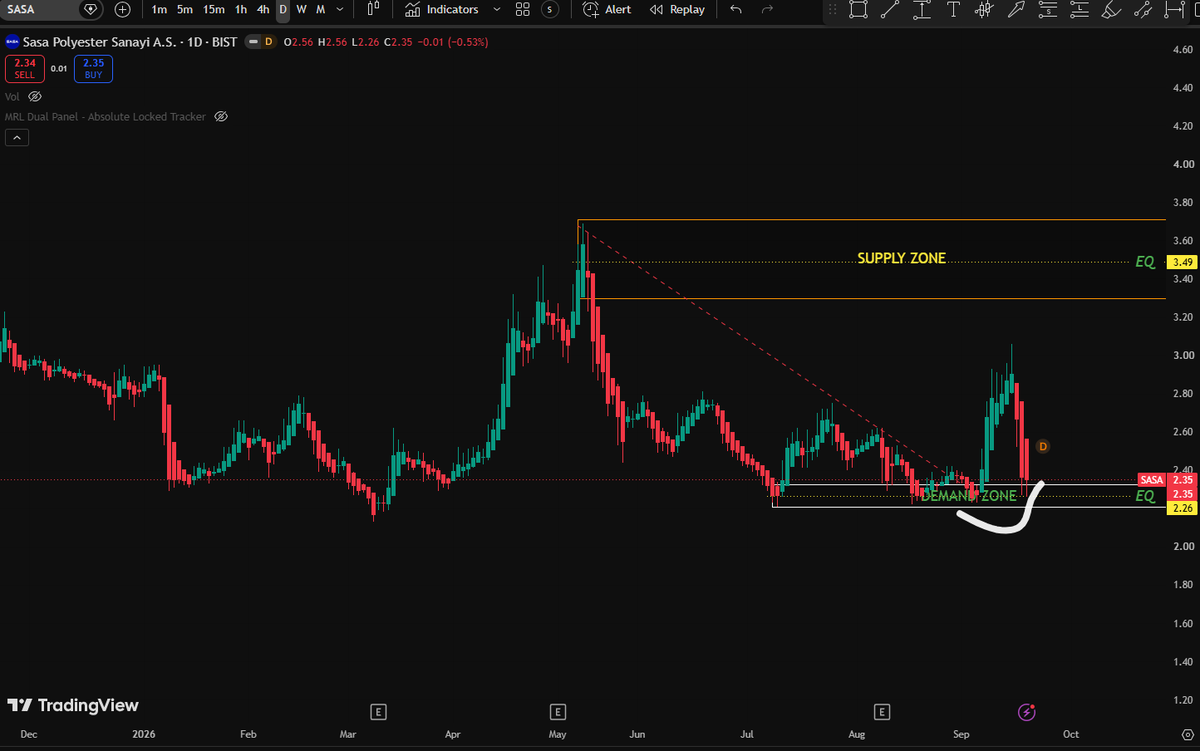Click the circular S button in the top toolbar
1200x751 pixels.
tap(550, 9)
